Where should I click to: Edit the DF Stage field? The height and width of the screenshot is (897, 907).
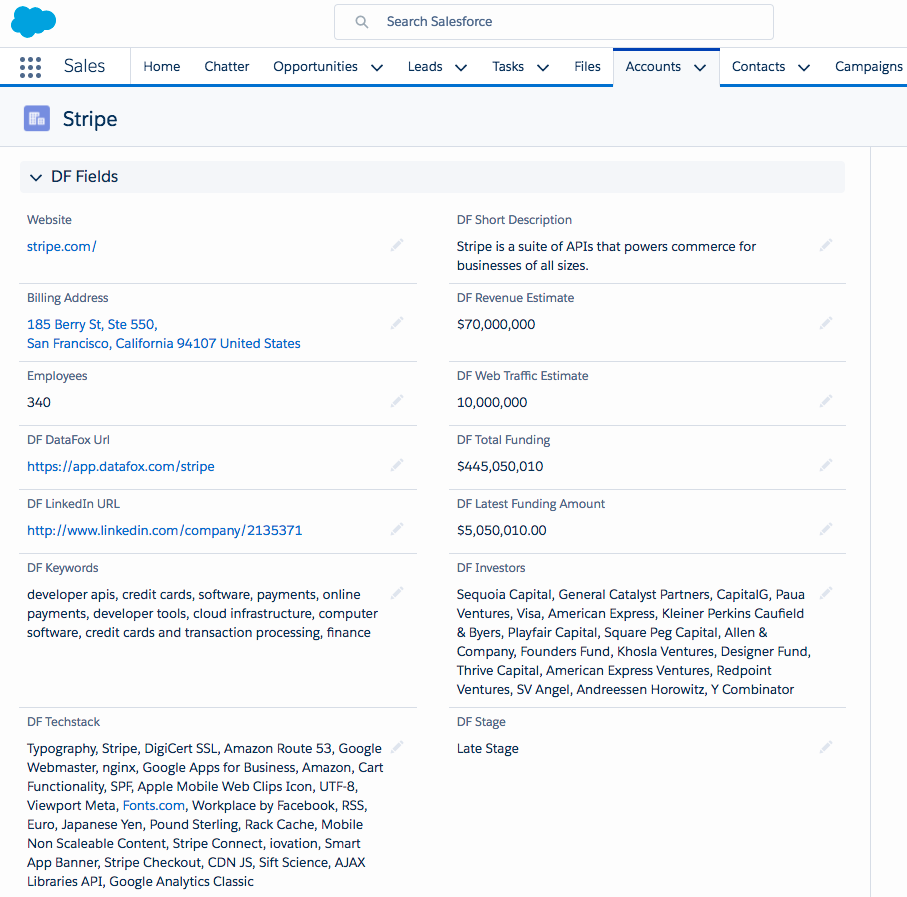(x=825, y=747)
